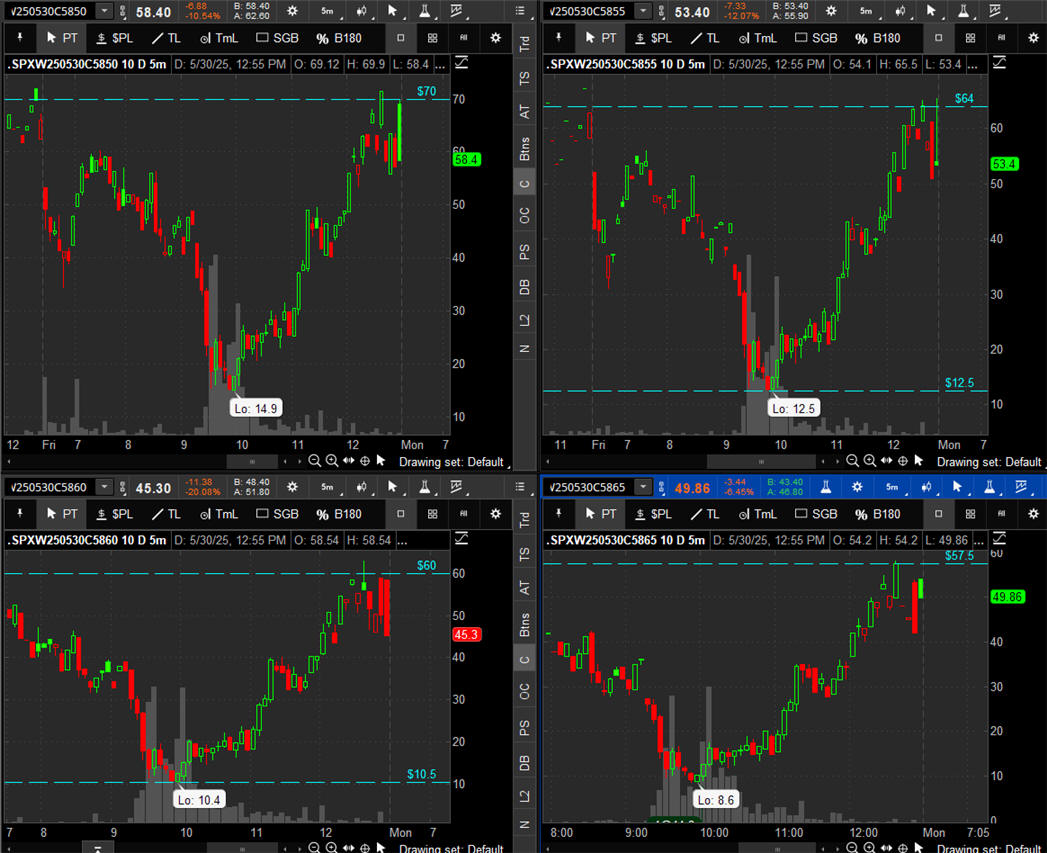
Task: Click first flask icon beside C5865 bid/ask
Action: tap(826, 487)
